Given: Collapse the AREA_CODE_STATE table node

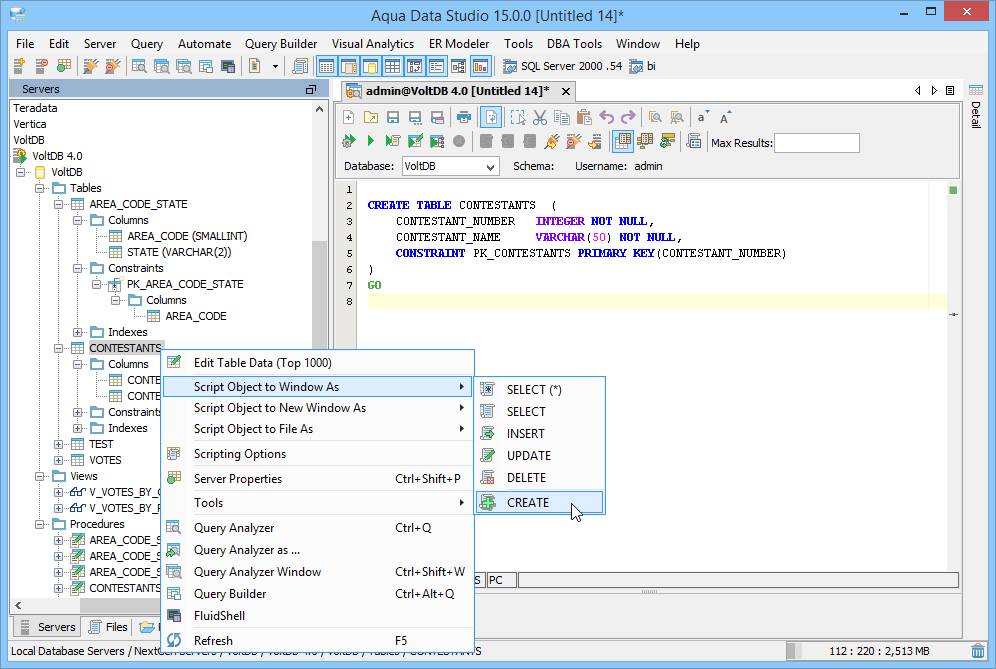Looking at the screenshot, I should point(59,204).
